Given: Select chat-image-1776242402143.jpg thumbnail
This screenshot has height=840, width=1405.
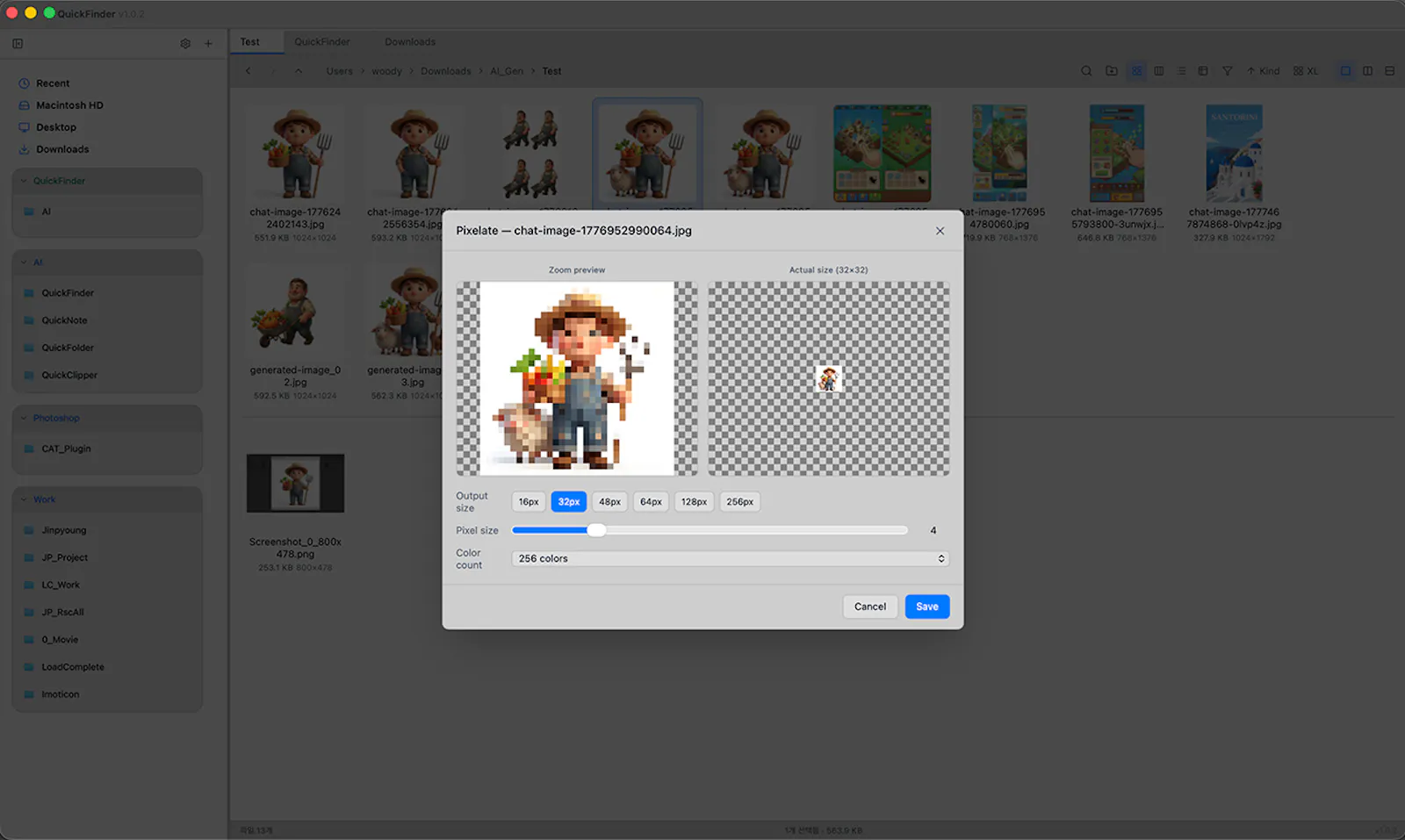Looking at the screenshot, I should click(295, 154).
